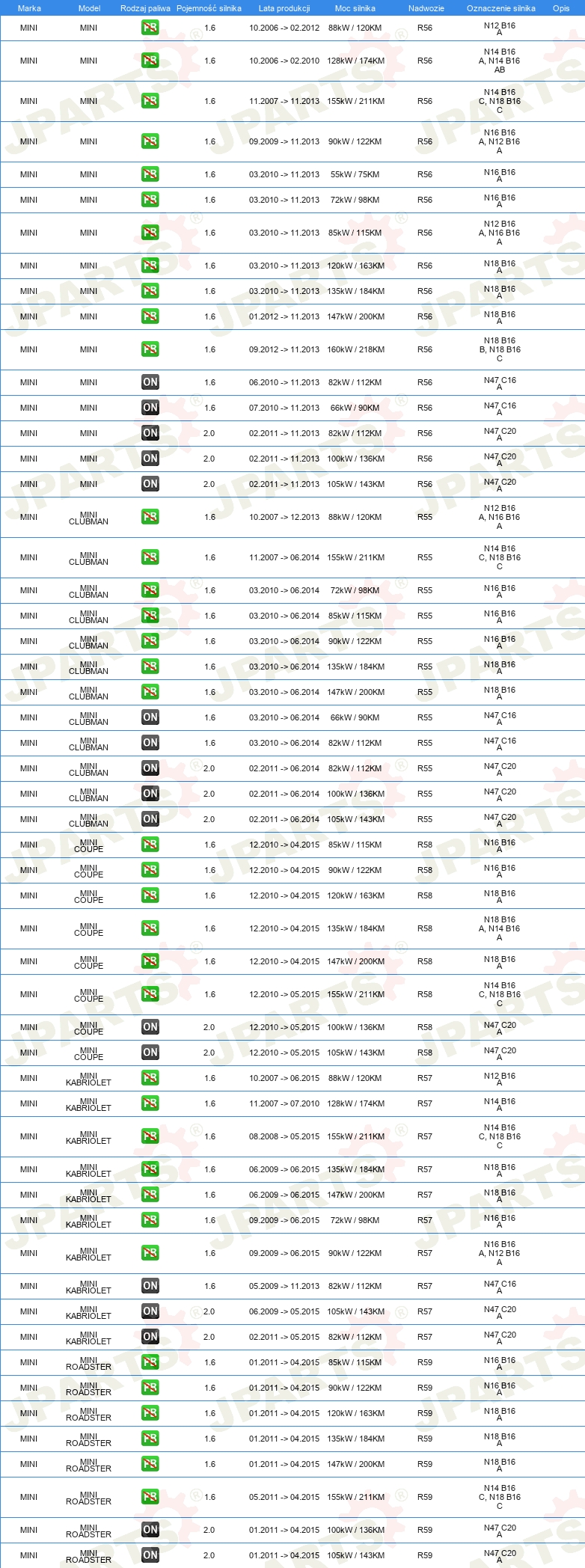This screenshot has height=1568, width=585.
Task: Click diesel ON icon in Clubman 105kW / 143KM row
Action: 150,819
